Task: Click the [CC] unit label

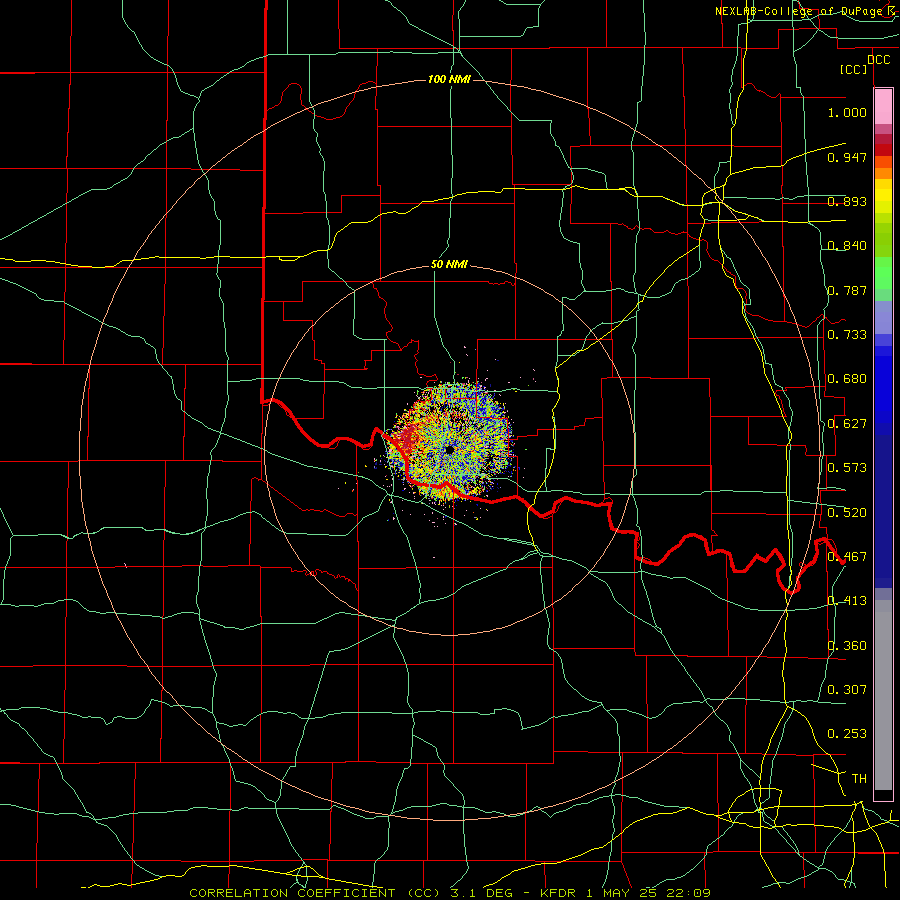Action: [854, 70]
